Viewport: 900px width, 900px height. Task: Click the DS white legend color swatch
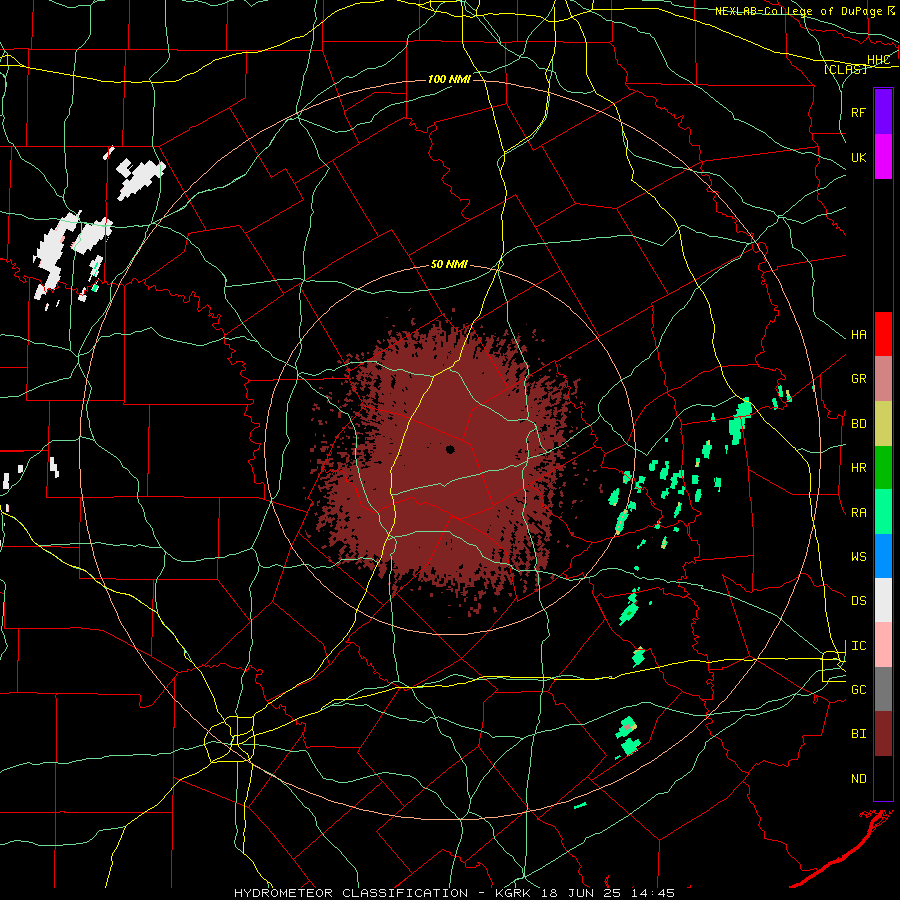pyautogui.click(x=883, y=600)
